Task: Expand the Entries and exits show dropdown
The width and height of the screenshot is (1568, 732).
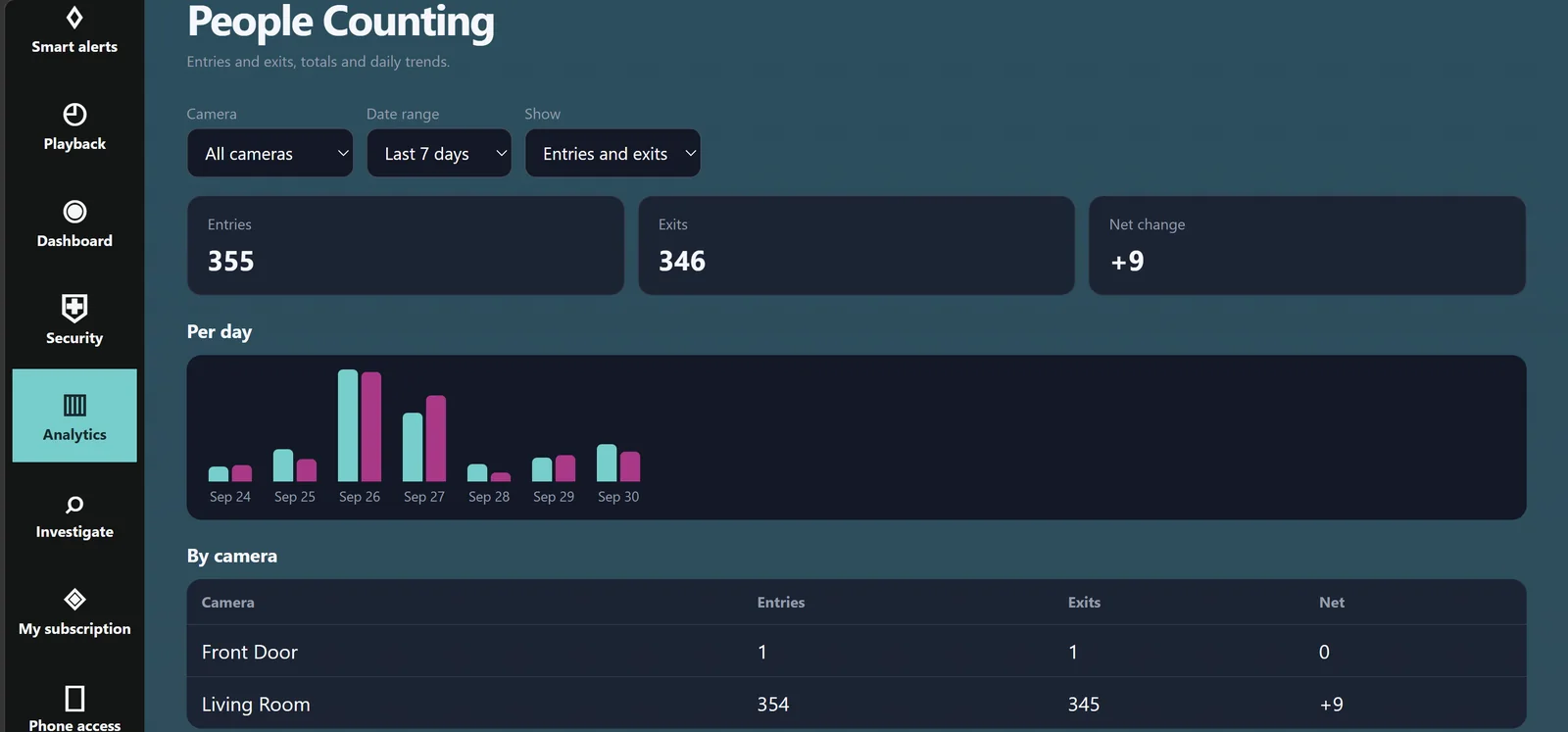Action: pos(612,154)
